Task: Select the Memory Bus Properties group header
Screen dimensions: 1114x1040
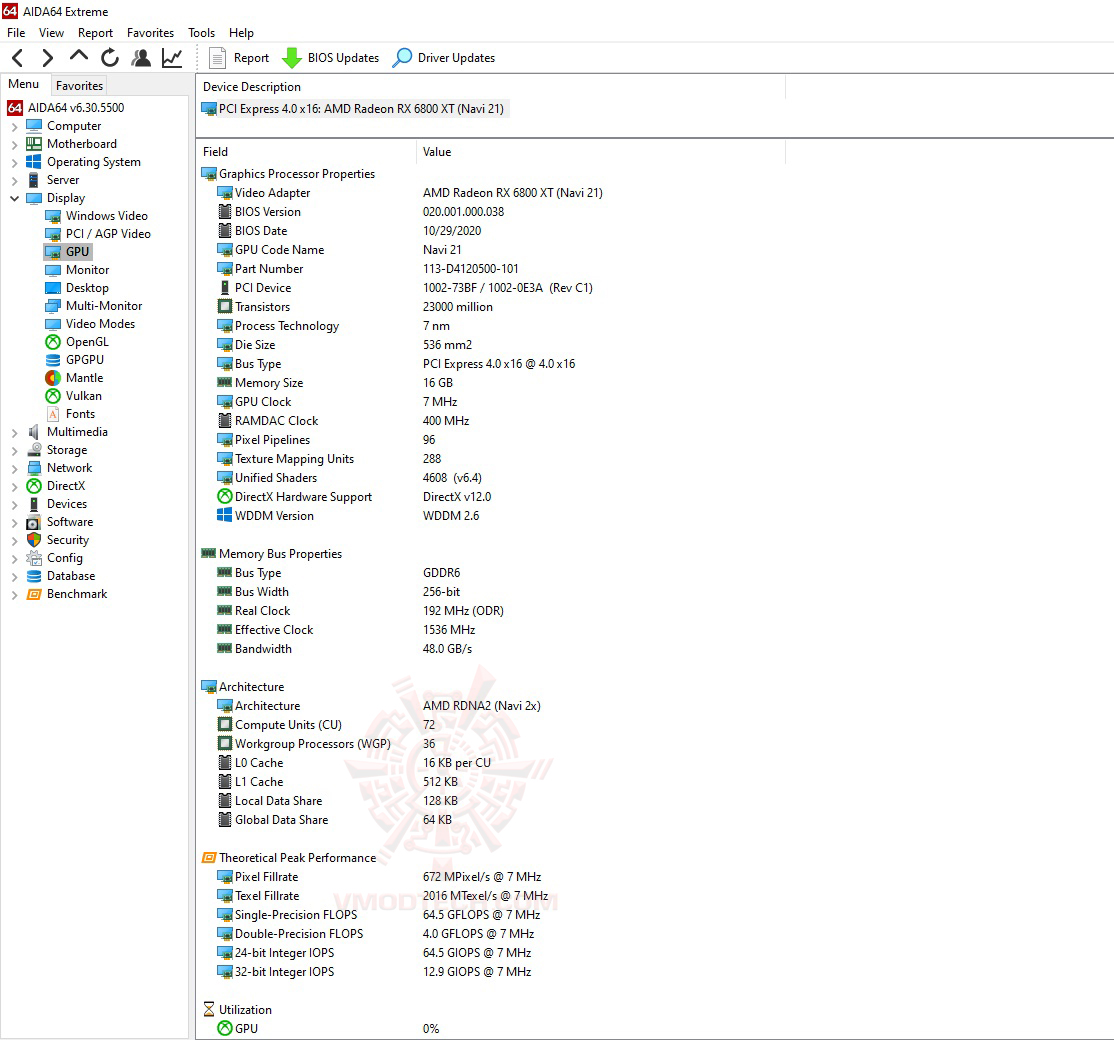Action: point(271,553)
